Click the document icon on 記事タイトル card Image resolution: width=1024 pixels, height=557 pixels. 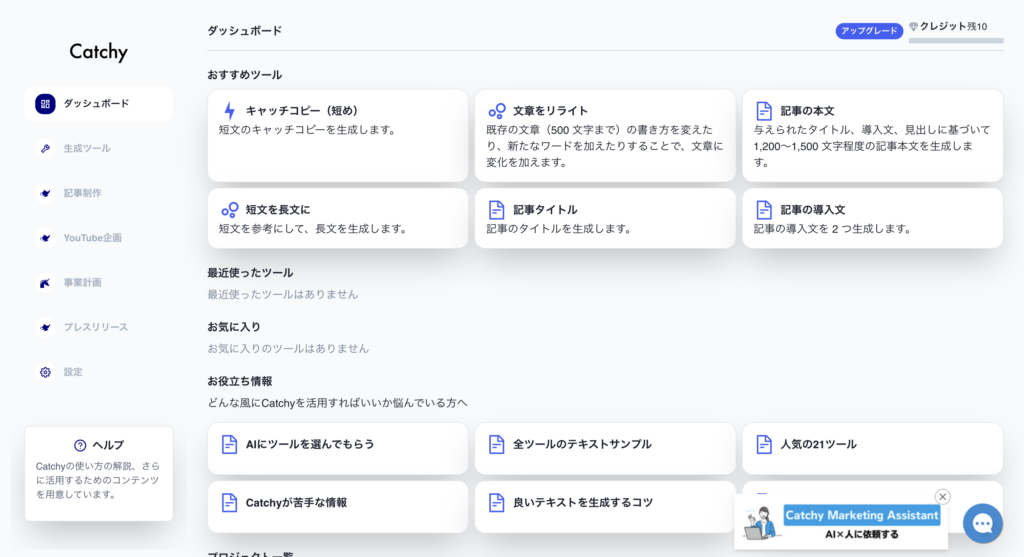click(x=496, y=210)
